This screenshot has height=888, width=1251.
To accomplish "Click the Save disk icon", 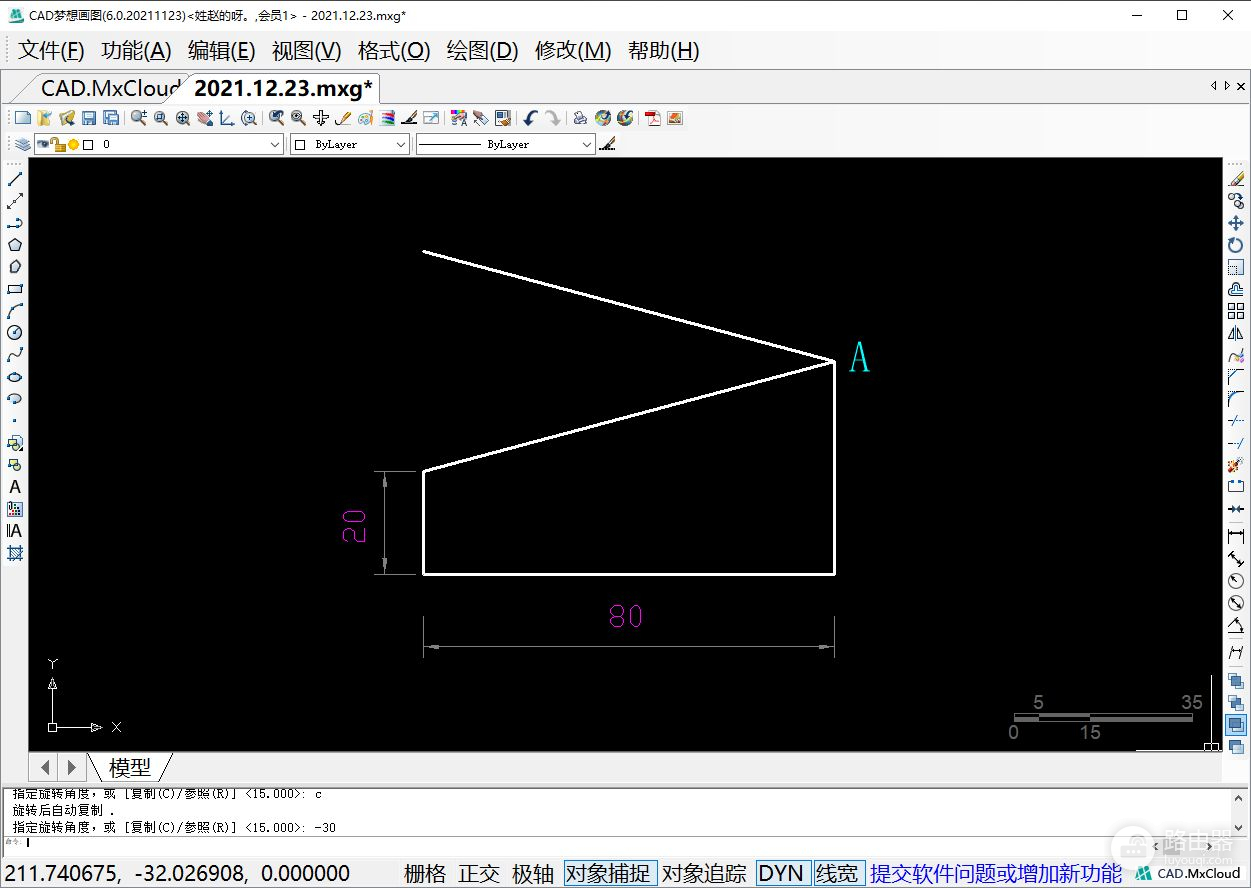I will (x=89, y=118).
